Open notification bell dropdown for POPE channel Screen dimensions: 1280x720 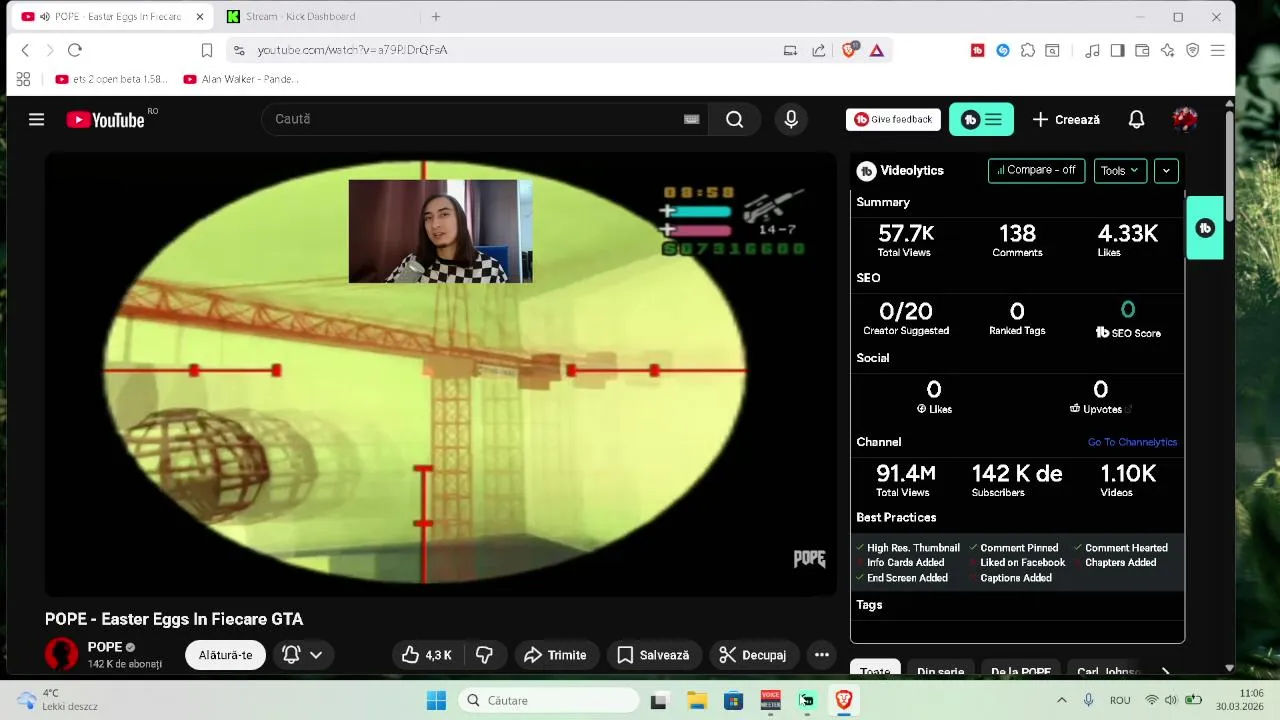302,655
